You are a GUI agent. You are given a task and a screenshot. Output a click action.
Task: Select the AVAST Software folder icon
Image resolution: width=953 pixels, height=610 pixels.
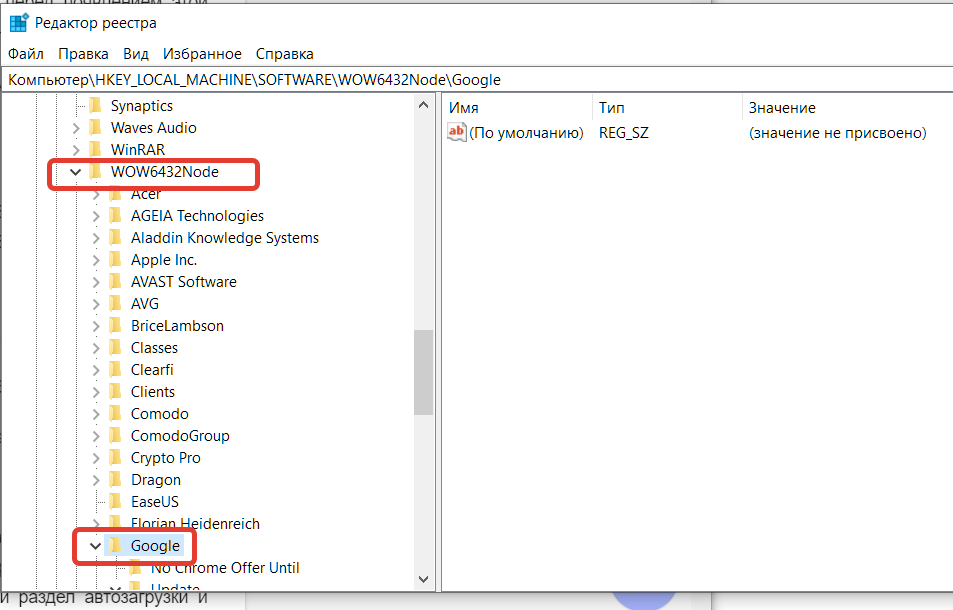point(115,281)
